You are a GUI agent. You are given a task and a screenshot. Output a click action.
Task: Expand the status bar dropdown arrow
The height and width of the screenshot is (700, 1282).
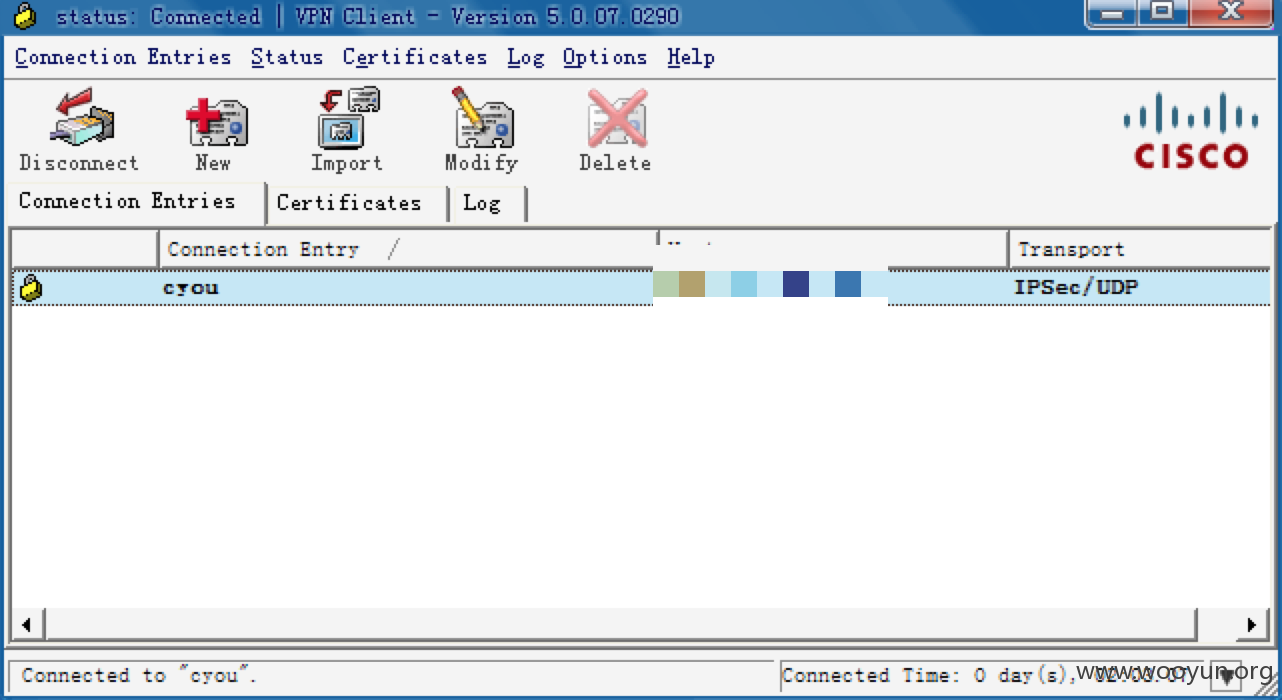pos(1227,675)
